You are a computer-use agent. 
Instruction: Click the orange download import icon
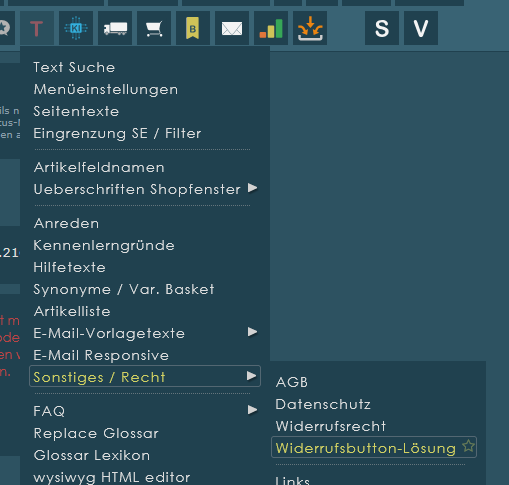[310, 28]
